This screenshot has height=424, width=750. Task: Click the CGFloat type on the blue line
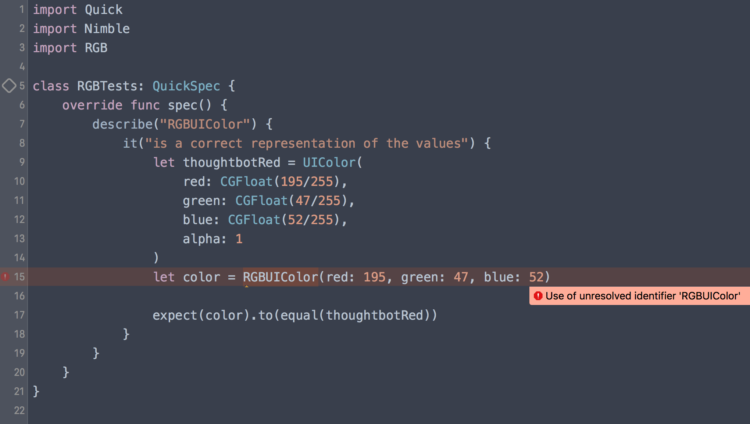click(254, 220)
